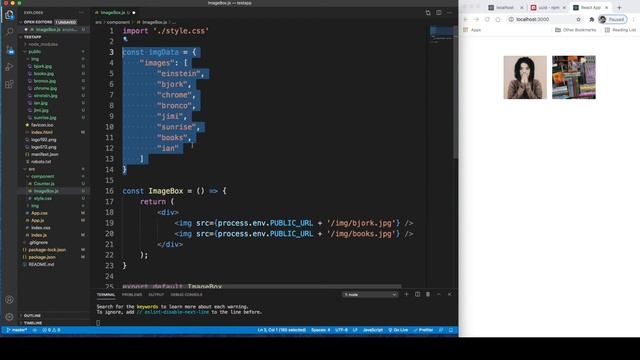Click Prettier in status bar

[x=423, y=330]
